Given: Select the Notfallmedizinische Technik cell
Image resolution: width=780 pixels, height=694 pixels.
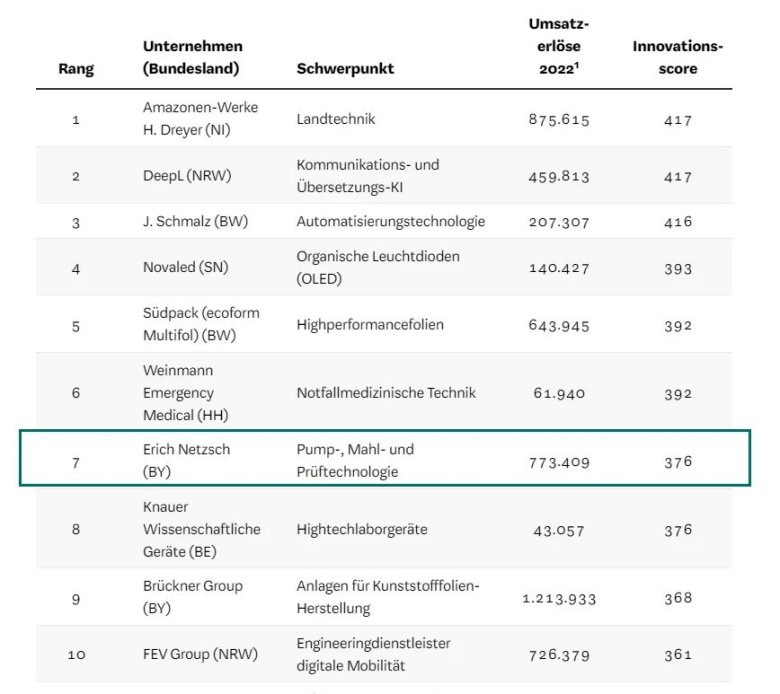Looking at the screenshot, I should point(385,392).
